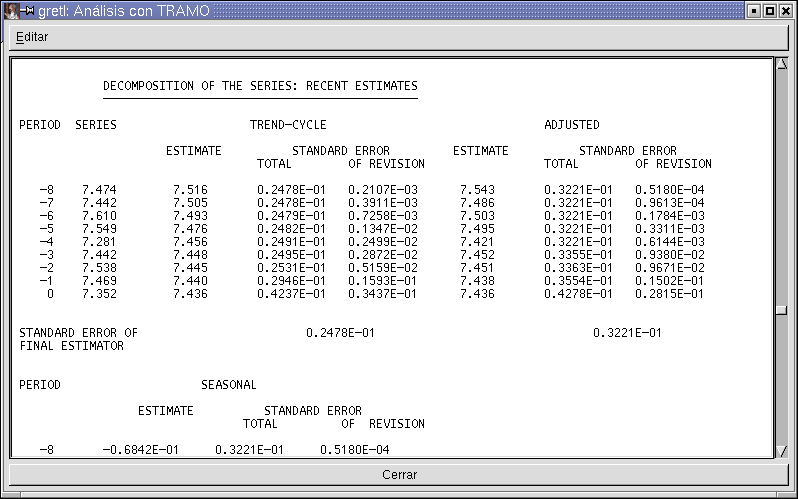Image resolution: width=798 pixels, height=499 pixels.
Task: Click adjusted estimate 7.421
Action: [477, 242]
